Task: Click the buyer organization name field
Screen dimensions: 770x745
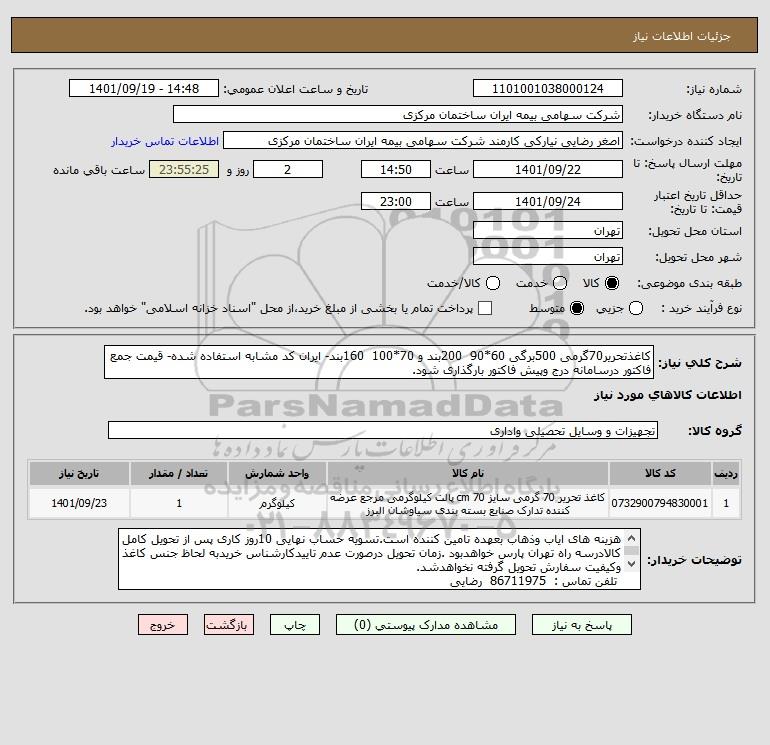Action: point(398,115)
